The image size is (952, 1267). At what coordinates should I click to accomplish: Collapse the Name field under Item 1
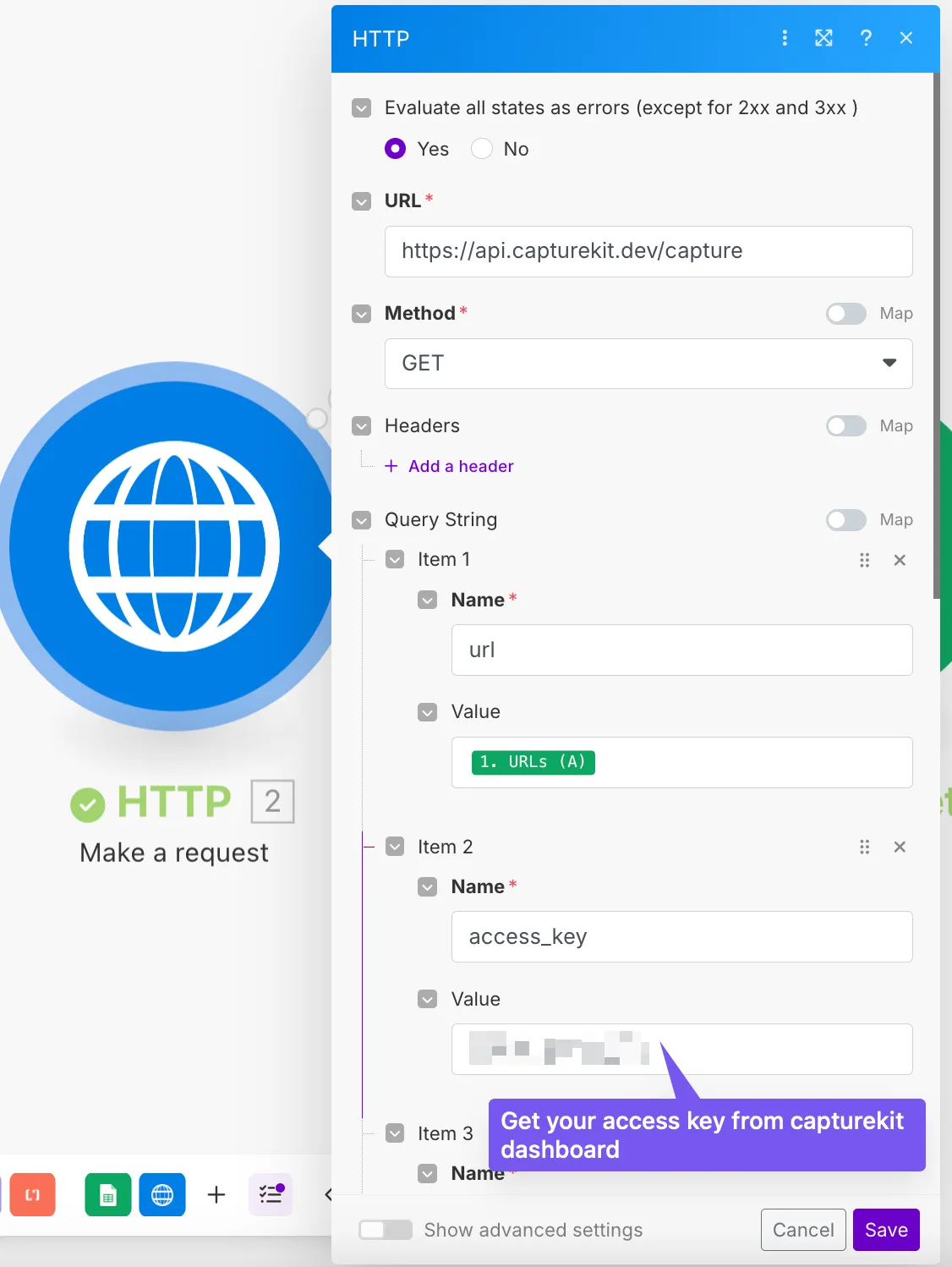point(428,601)
